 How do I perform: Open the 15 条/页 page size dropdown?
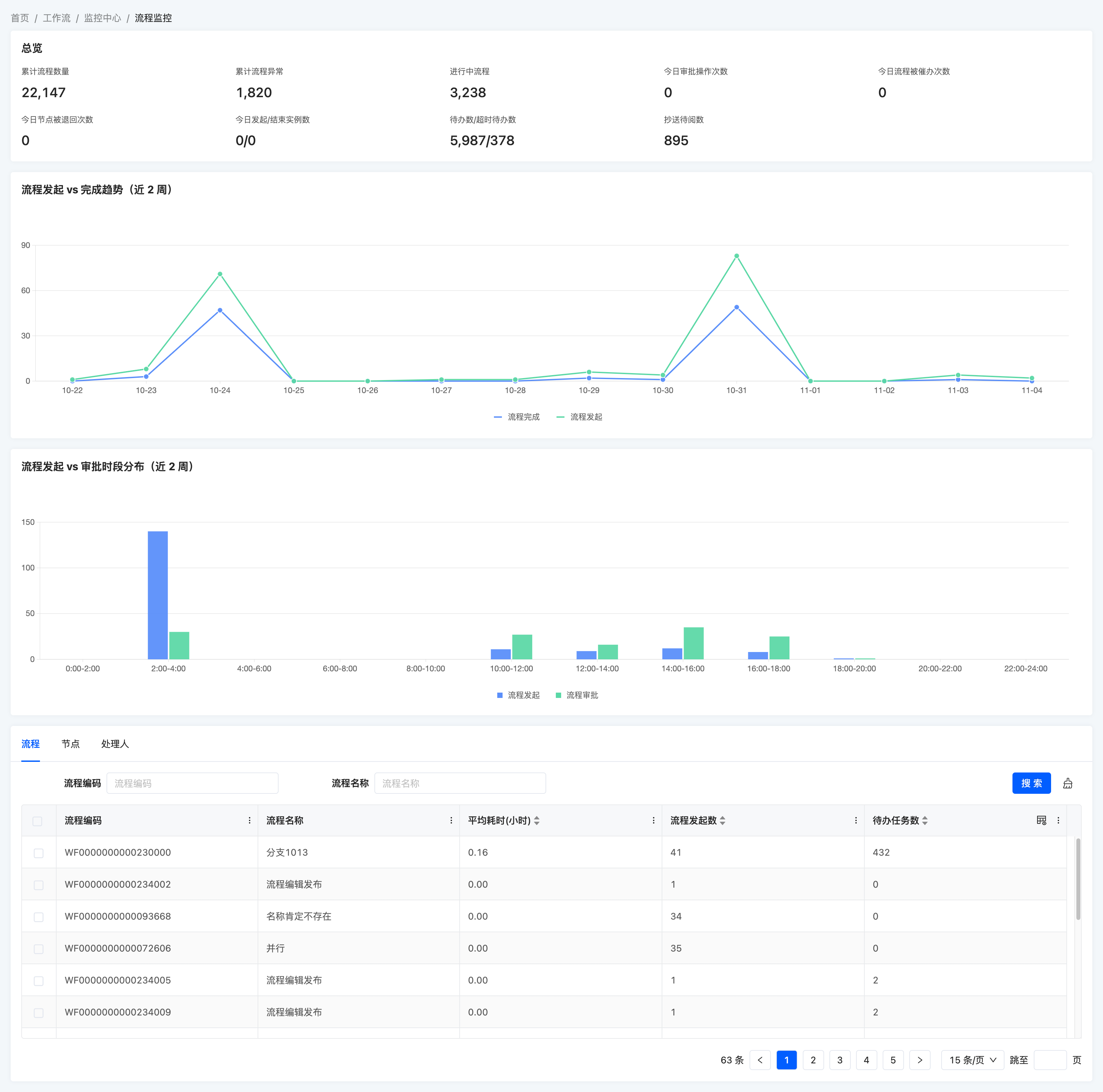[x=972, y=1060]
